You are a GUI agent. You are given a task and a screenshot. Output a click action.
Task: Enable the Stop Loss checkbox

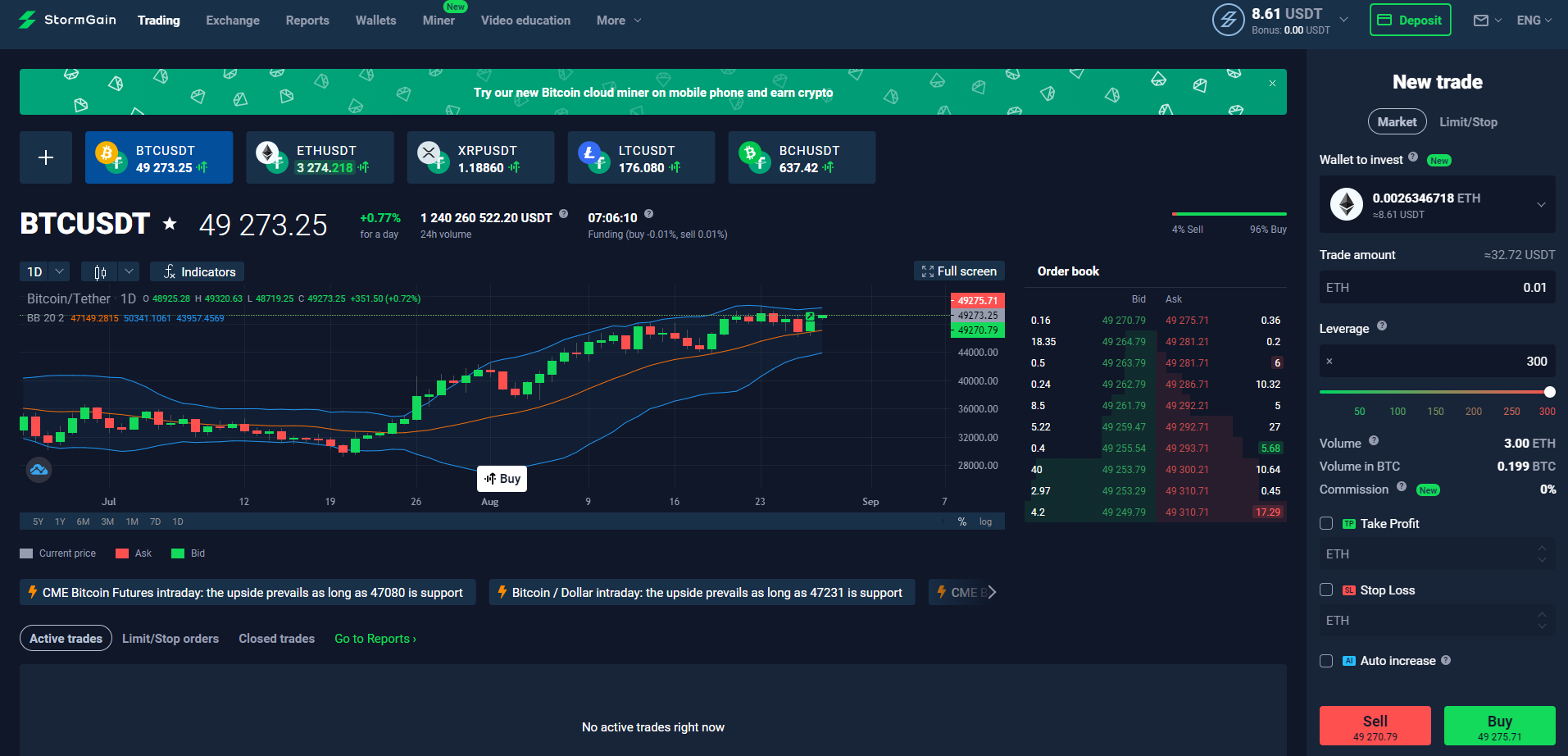(1326, 590)
